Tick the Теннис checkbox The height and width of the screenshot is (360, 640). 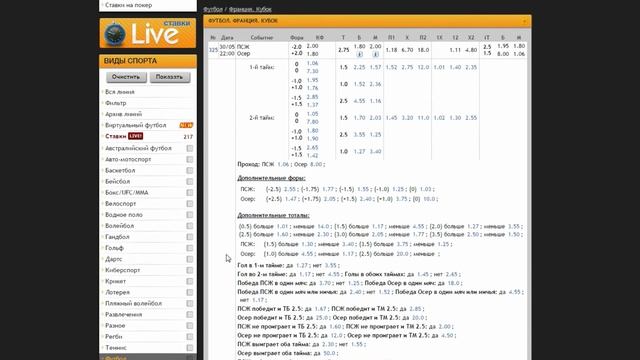coord(190,348)
